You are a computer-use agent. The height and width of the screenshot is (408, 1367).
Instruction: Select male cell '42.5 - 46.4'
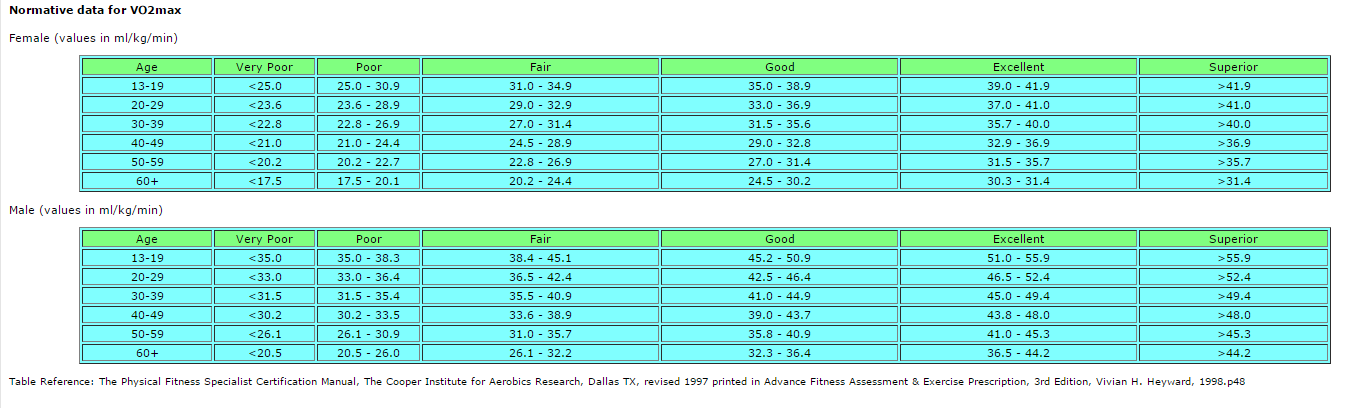point(780,277)
